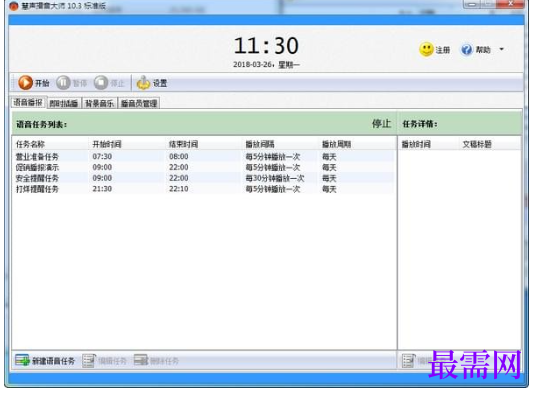Click the orange 开始 start playback button
Image resolution: width=540 pixels, height=396 pixels.
point(34,83)
